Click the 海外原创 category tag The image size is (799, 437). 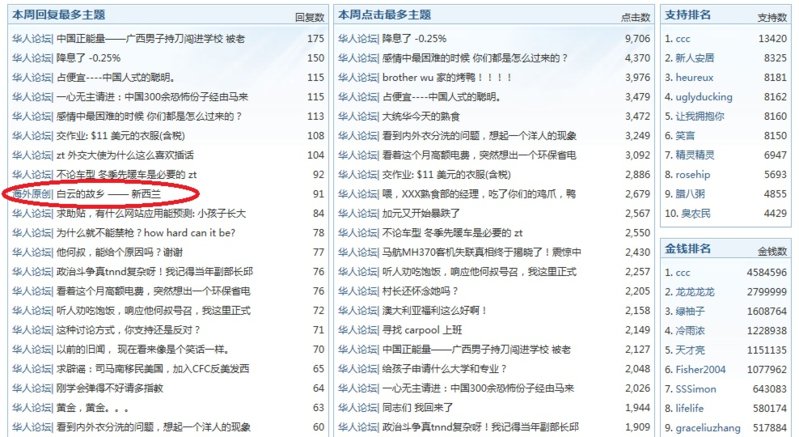coord(31,193)
